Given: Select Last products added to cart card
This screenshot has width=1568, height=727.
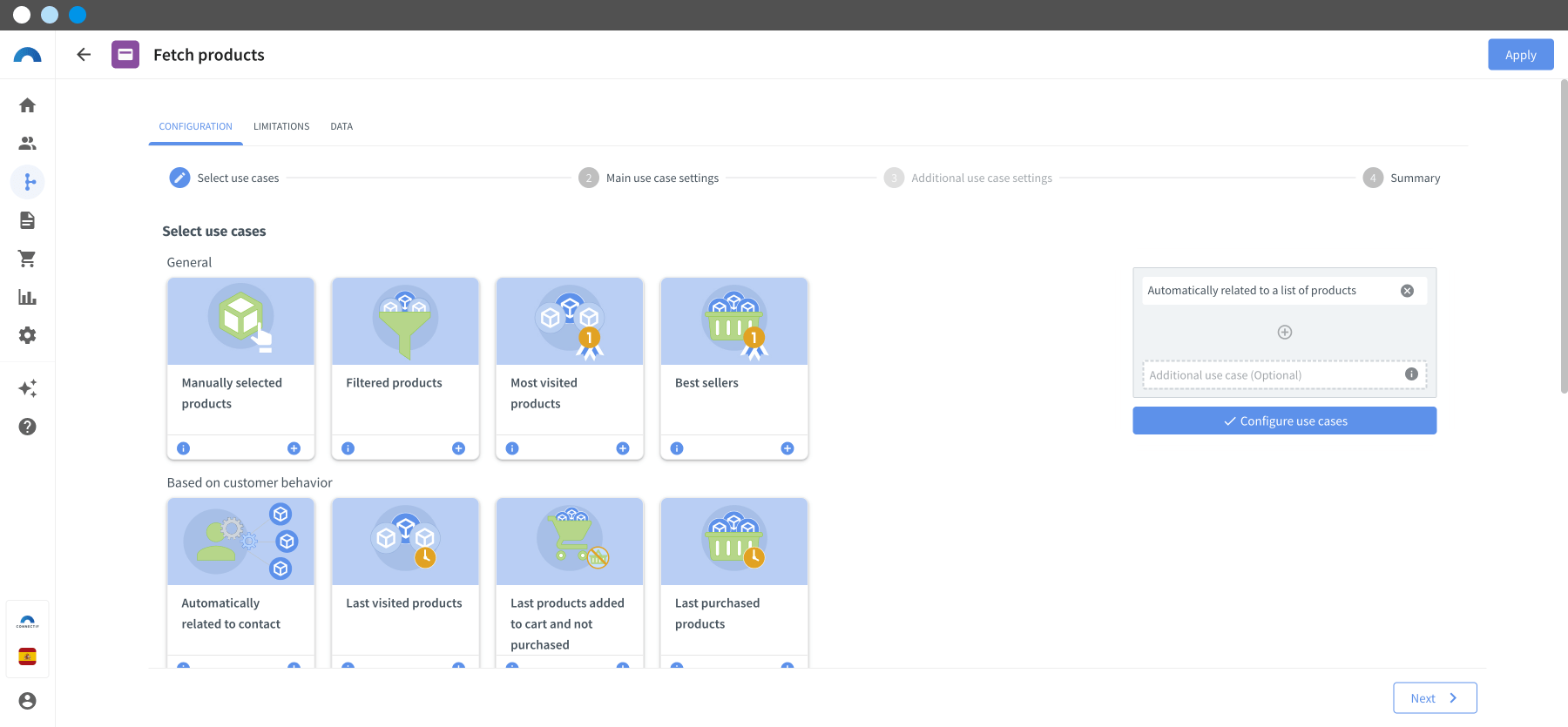Looking at the screenshot, I should 570,582.
